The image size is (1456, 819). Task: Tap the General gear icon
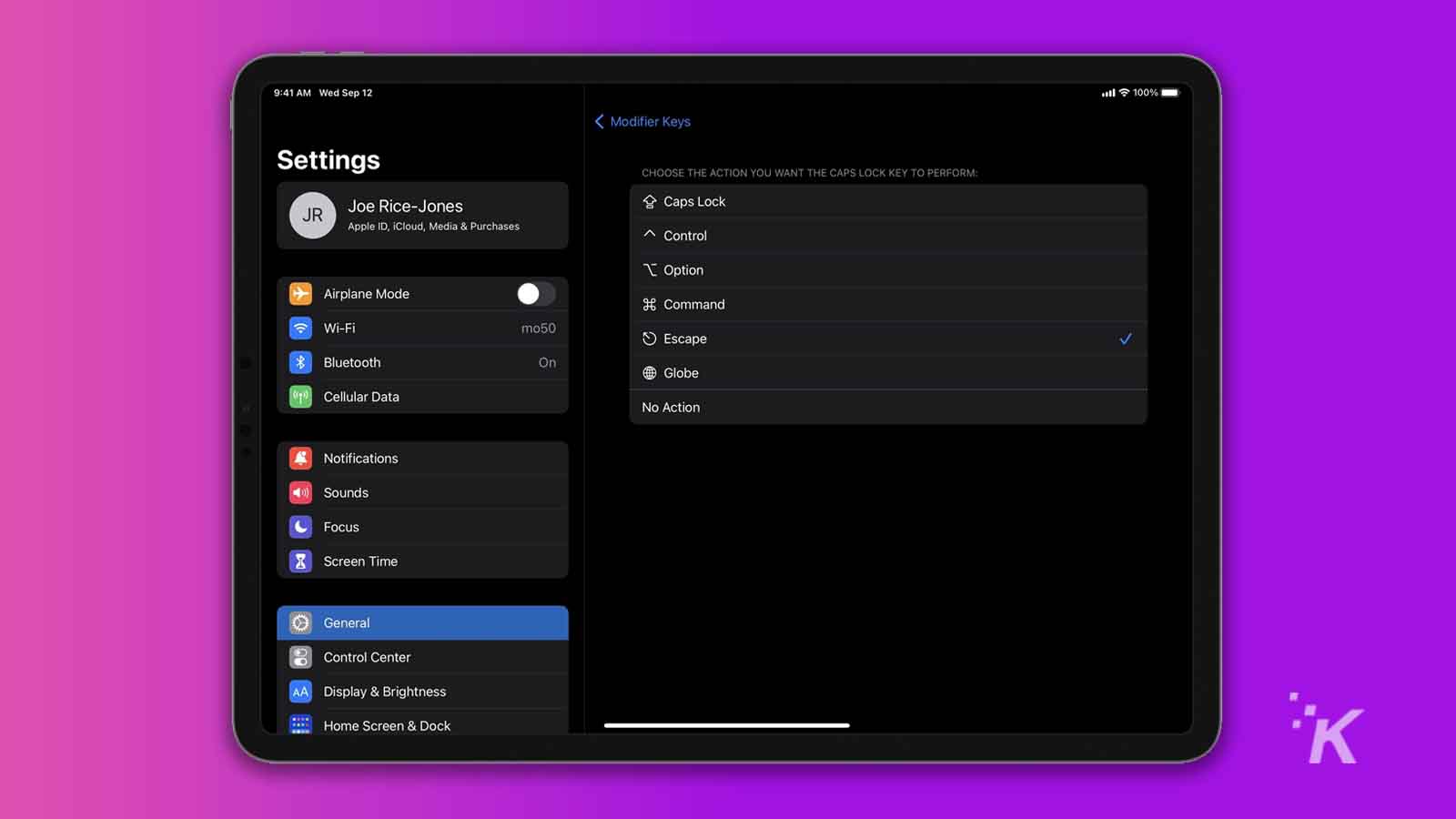pos(300,622)
